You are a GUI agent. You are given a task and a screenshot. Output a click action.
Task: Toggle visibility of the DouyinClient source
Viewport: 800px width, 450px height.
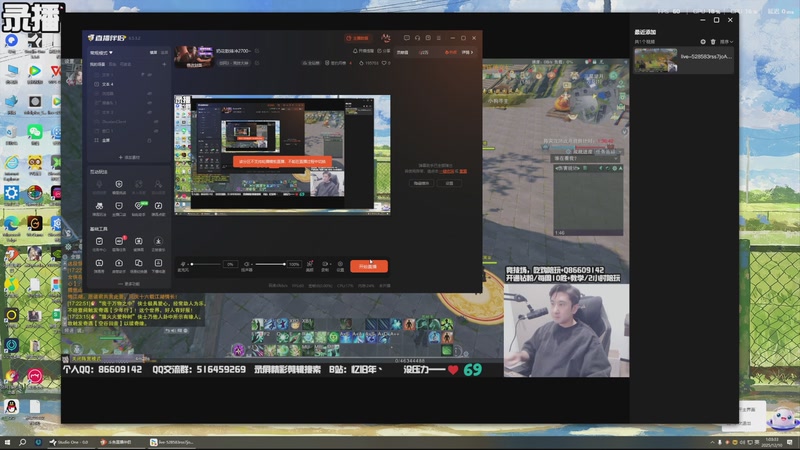click(155, 121)
